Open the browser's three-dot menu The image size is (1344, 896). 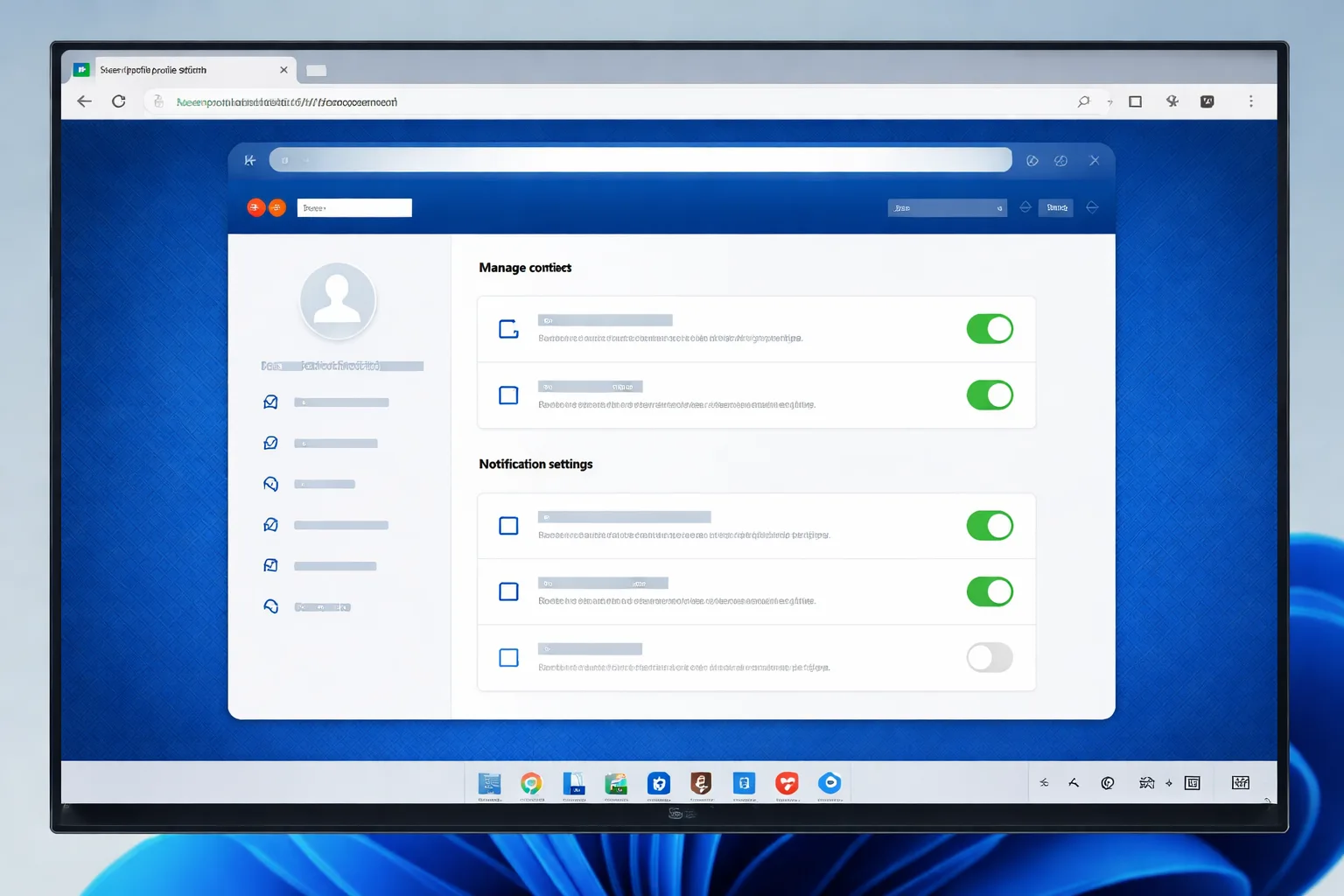pyautogui.click(x=1250, y=101)
